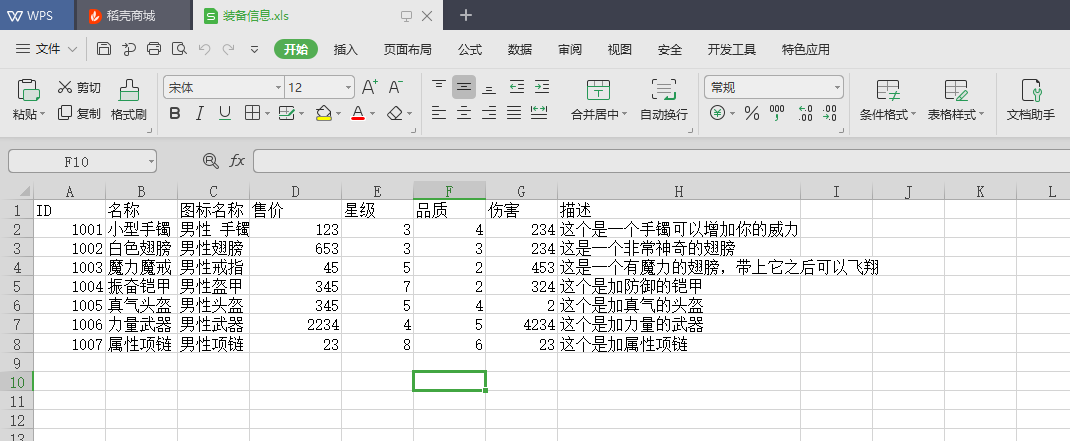Open the 宋体 font name dropdown
Image resolution: width=1070 pixels, height=441 pixels.
click(x=278, y=87)
